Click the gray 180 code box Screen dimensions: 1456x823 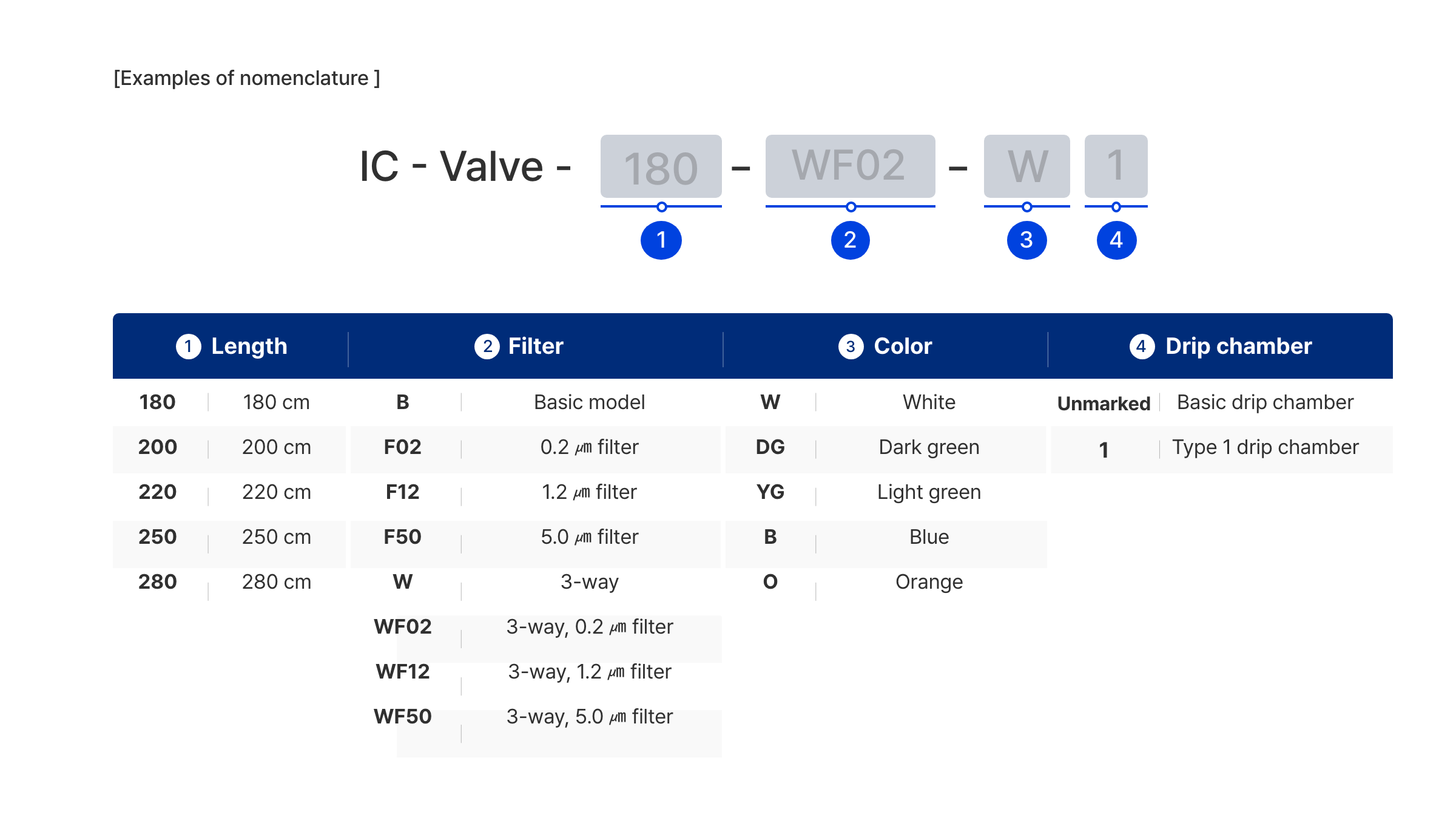pyautogui.click(x=661, y=166)
